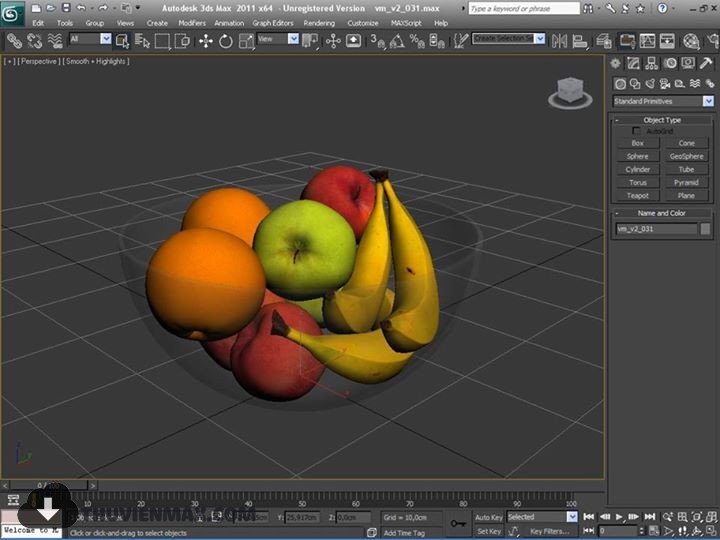Screen dimensions: 720x540
Task: Enable the AutoGrid checkbox
Action: (x=636, y=131)
